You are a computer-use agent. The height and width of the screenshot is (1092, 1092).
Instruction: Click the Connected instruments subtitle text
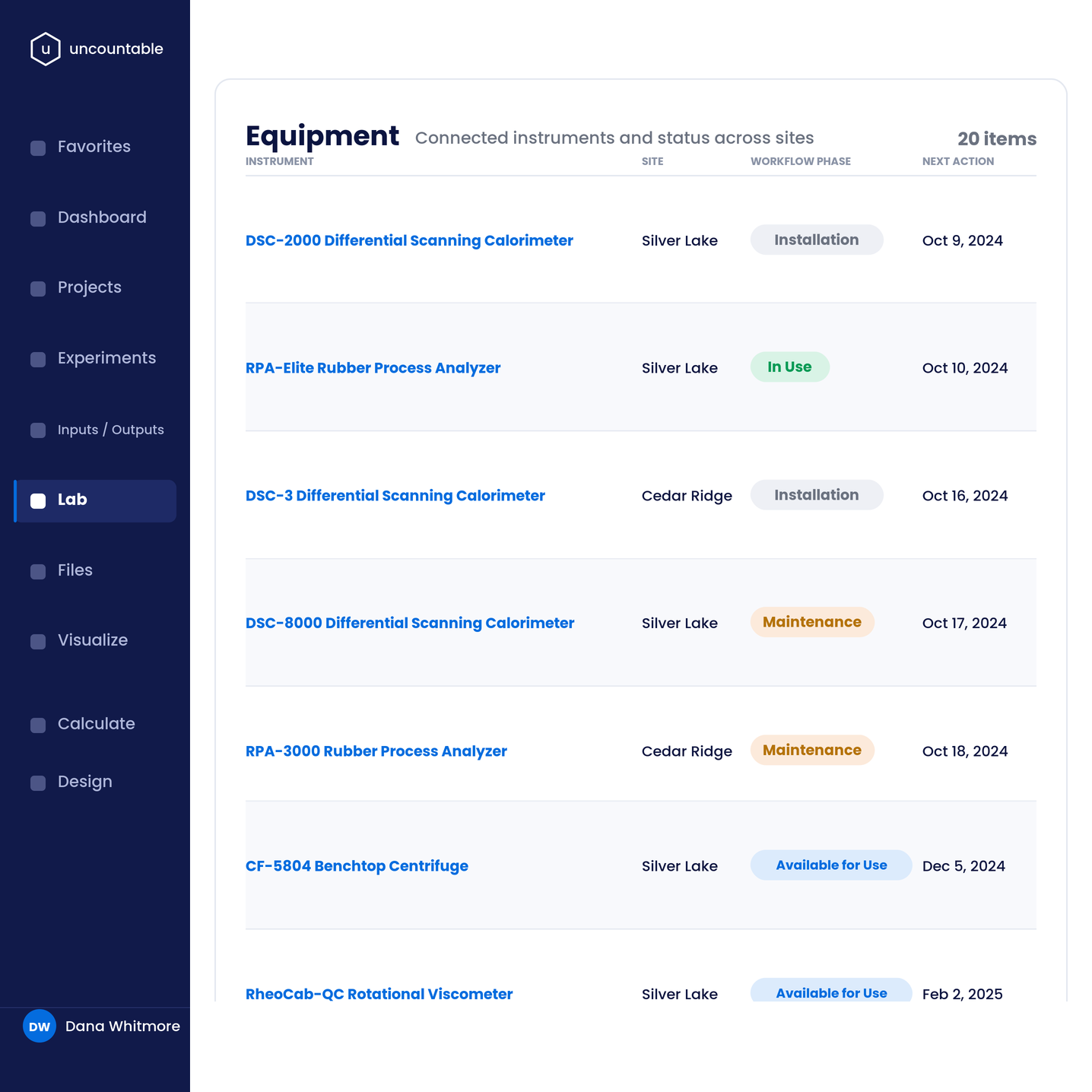tap(614, 138)
